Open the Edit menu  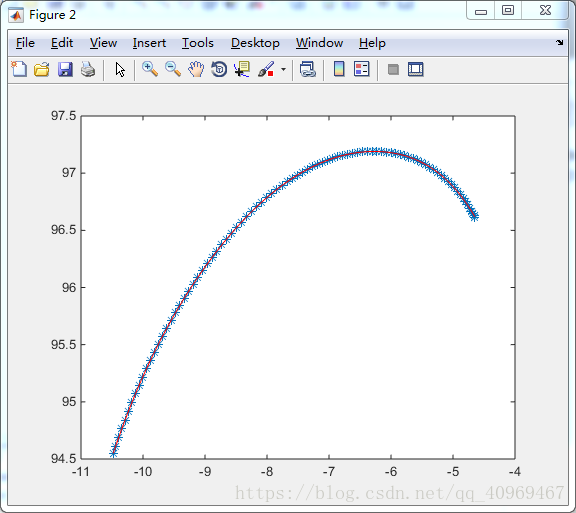coord(62,43)
